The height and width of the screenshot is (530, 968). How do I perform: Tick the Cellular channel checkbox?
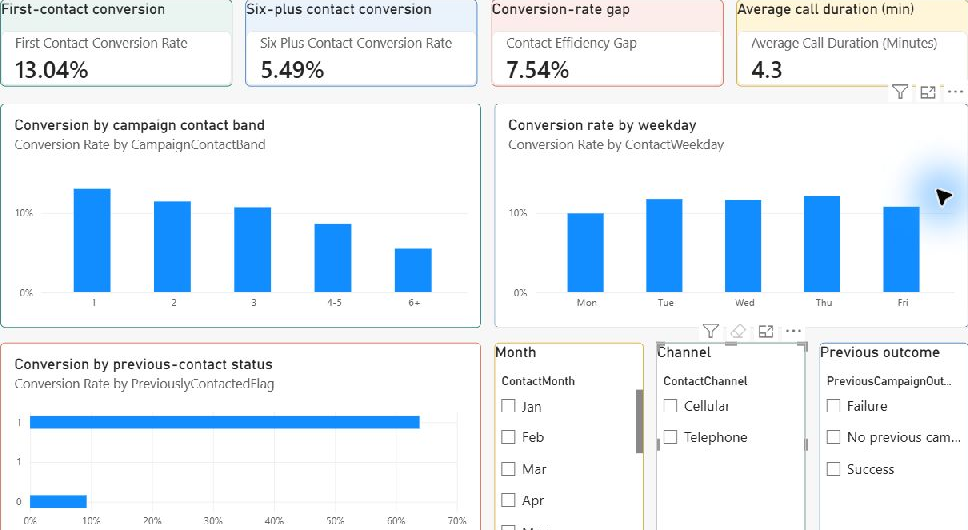click(x=670, y=405)
